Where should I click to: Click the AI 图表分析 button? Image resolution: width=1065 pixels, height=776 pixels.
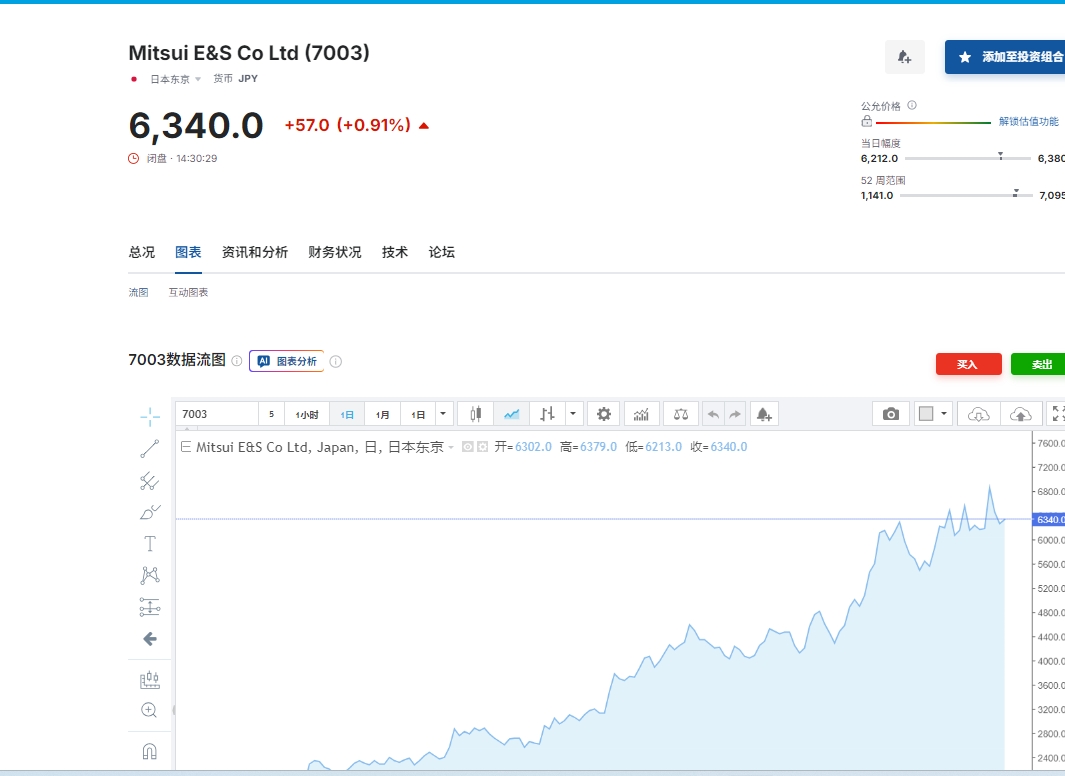[x=287, y=361]
